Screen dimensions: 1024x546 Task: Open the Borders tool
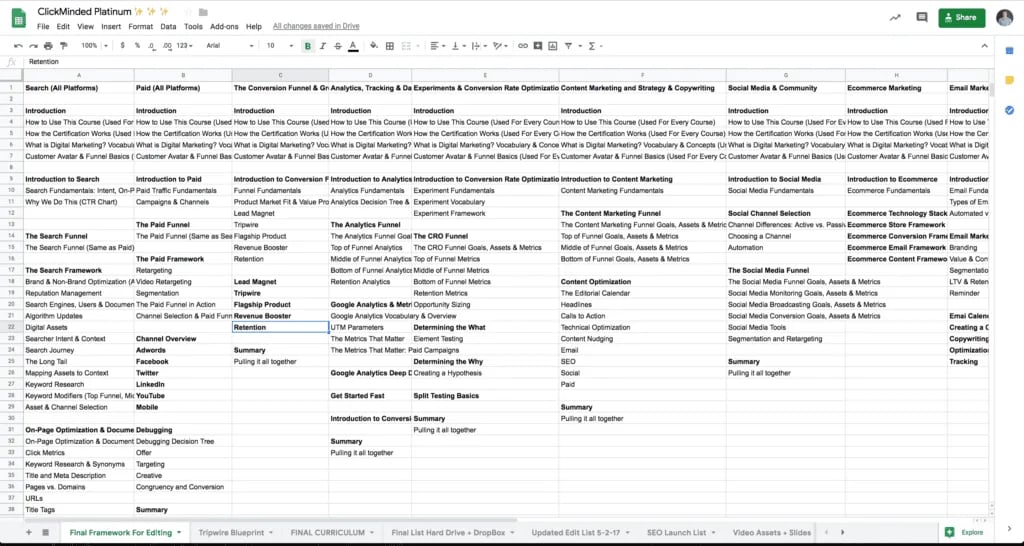pos(391,46)
